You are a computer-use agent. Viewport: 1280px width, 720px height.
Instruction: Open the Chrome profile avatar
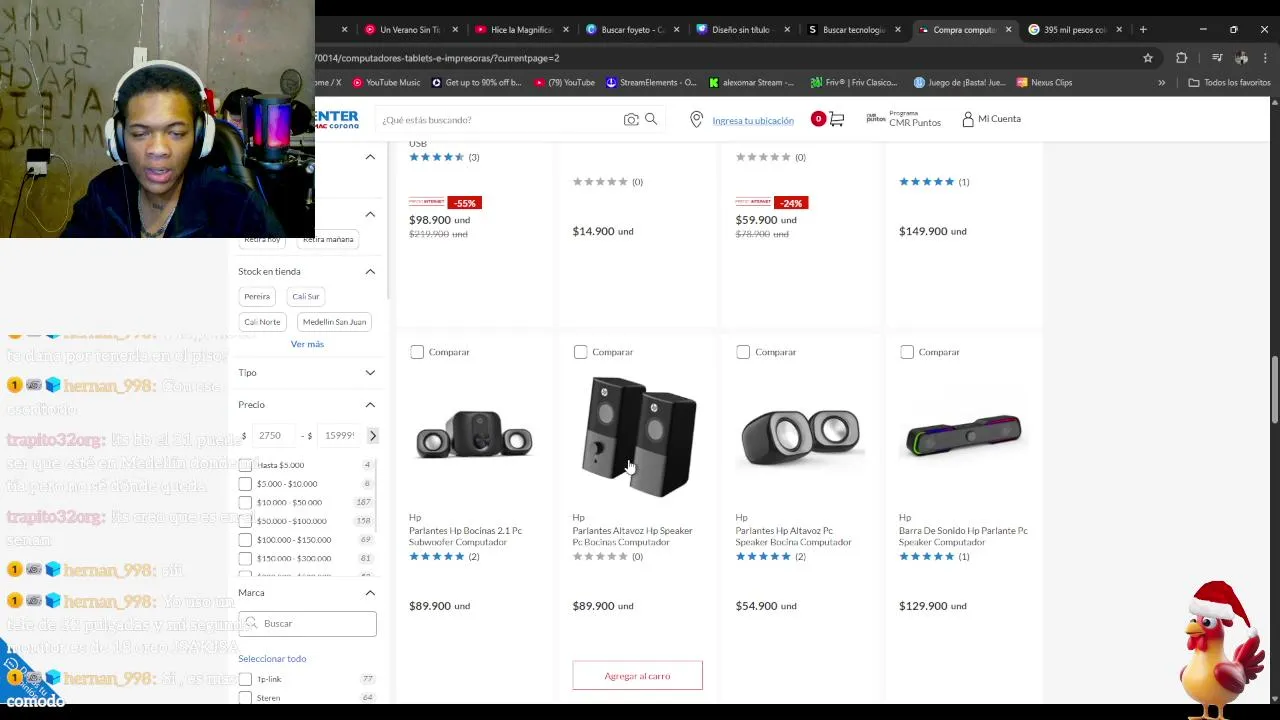pyautogui.click(x=1242, y=58)
